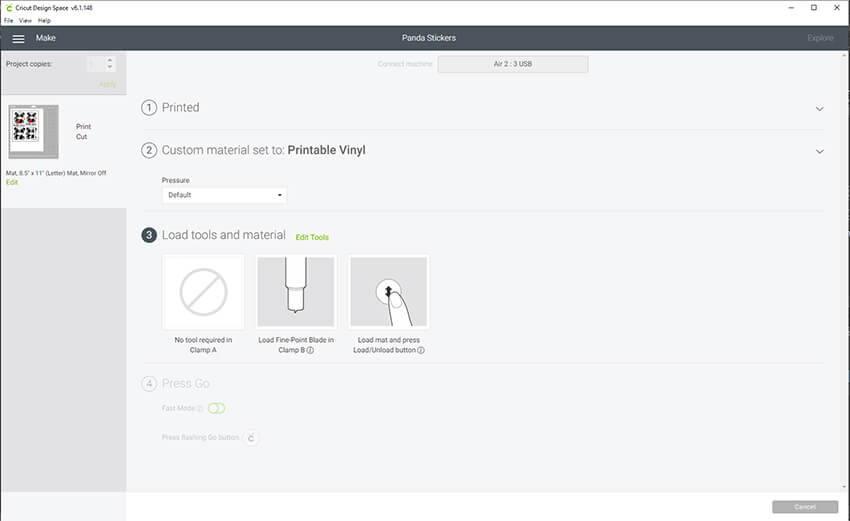Click the No tool required Clamp A image
Image resolution: width=850 pixels, height=521 pixels.
pyautogui.click(x=203, y=292)
